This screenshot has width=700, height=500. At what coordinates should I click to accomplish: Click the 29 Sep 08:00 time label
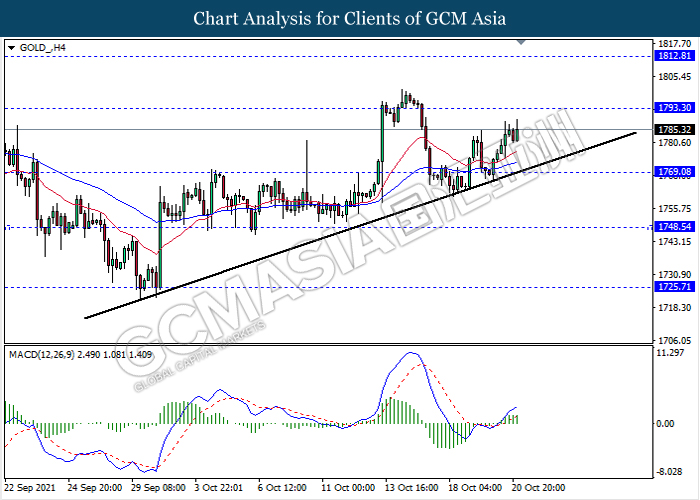(x=158, y=488)
